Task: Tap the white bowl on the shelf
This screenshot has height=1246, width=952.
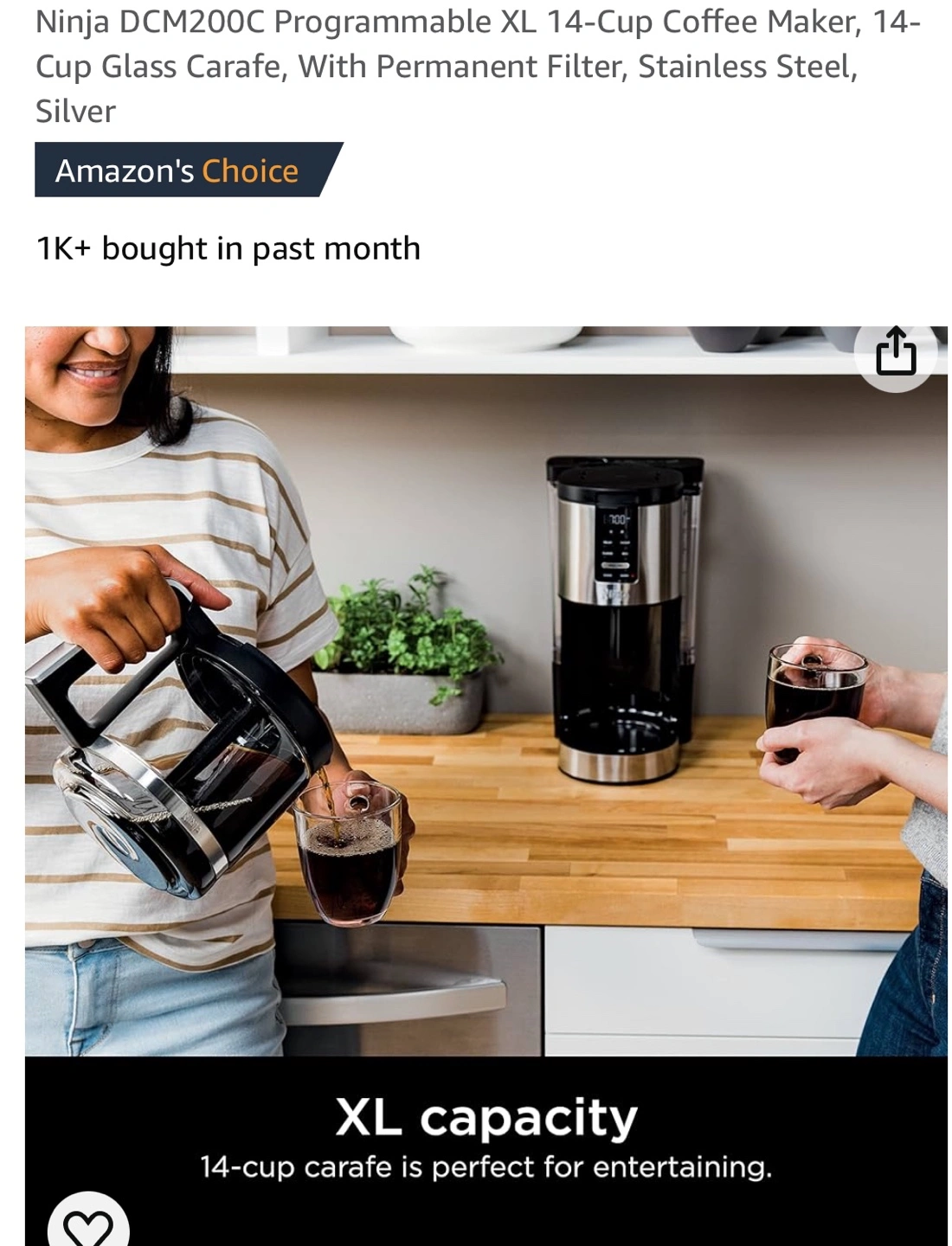Action: (x=486, y=337)
